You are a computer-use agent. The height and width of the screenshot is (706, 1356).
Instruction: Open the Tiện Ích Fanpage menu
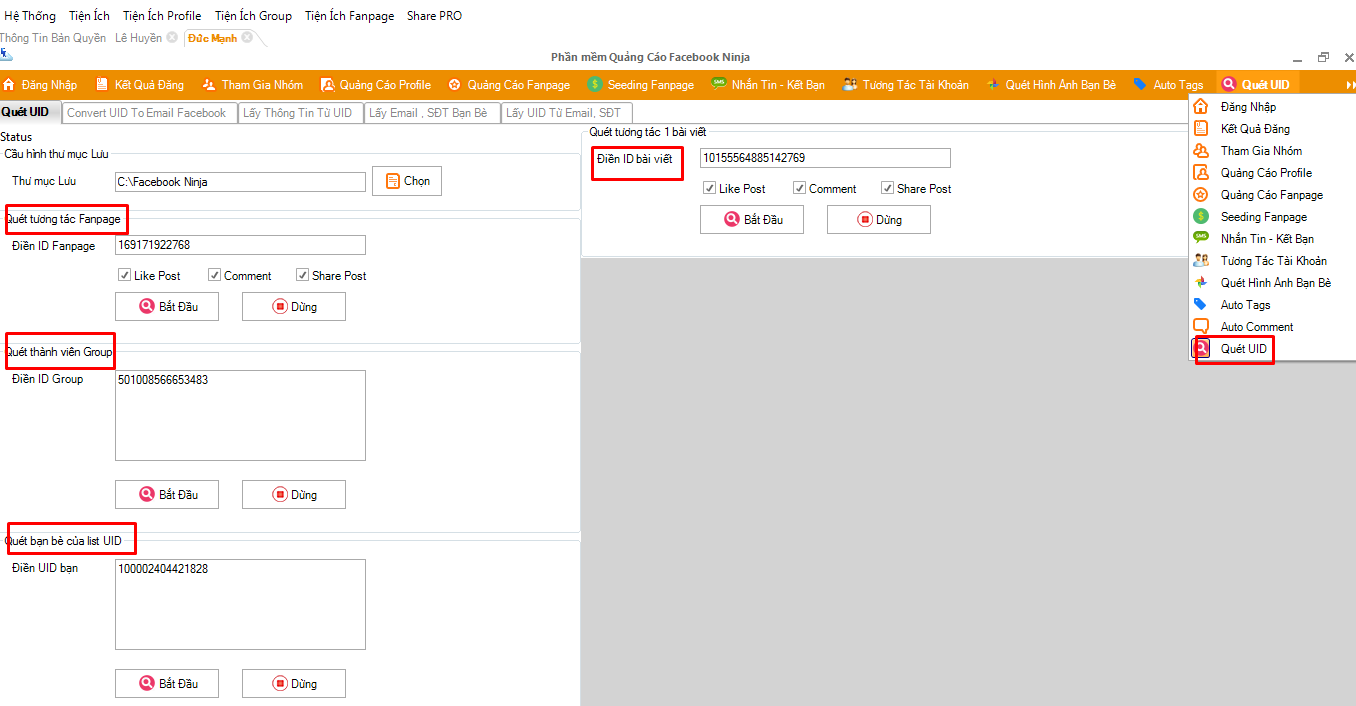[x=349, y=16]
